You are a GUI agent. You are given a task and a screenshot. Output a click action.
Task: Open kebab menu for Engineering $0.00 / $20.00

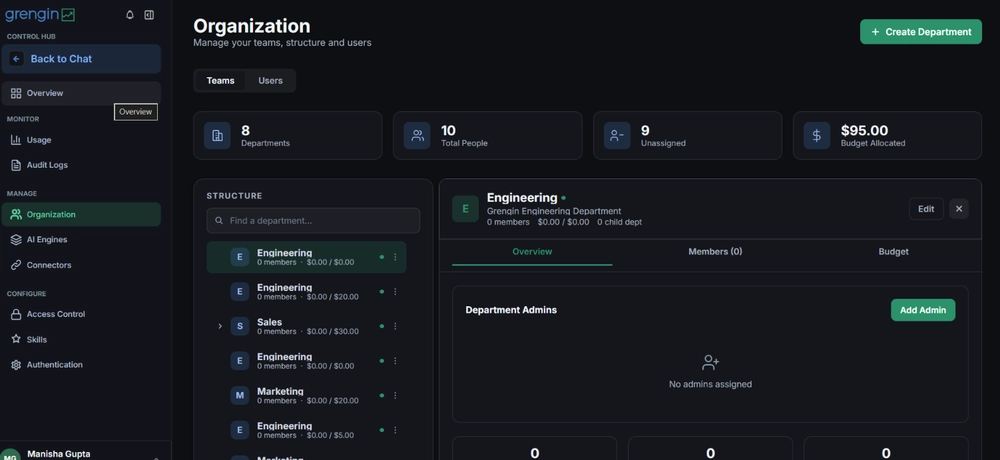coord(395,292)
